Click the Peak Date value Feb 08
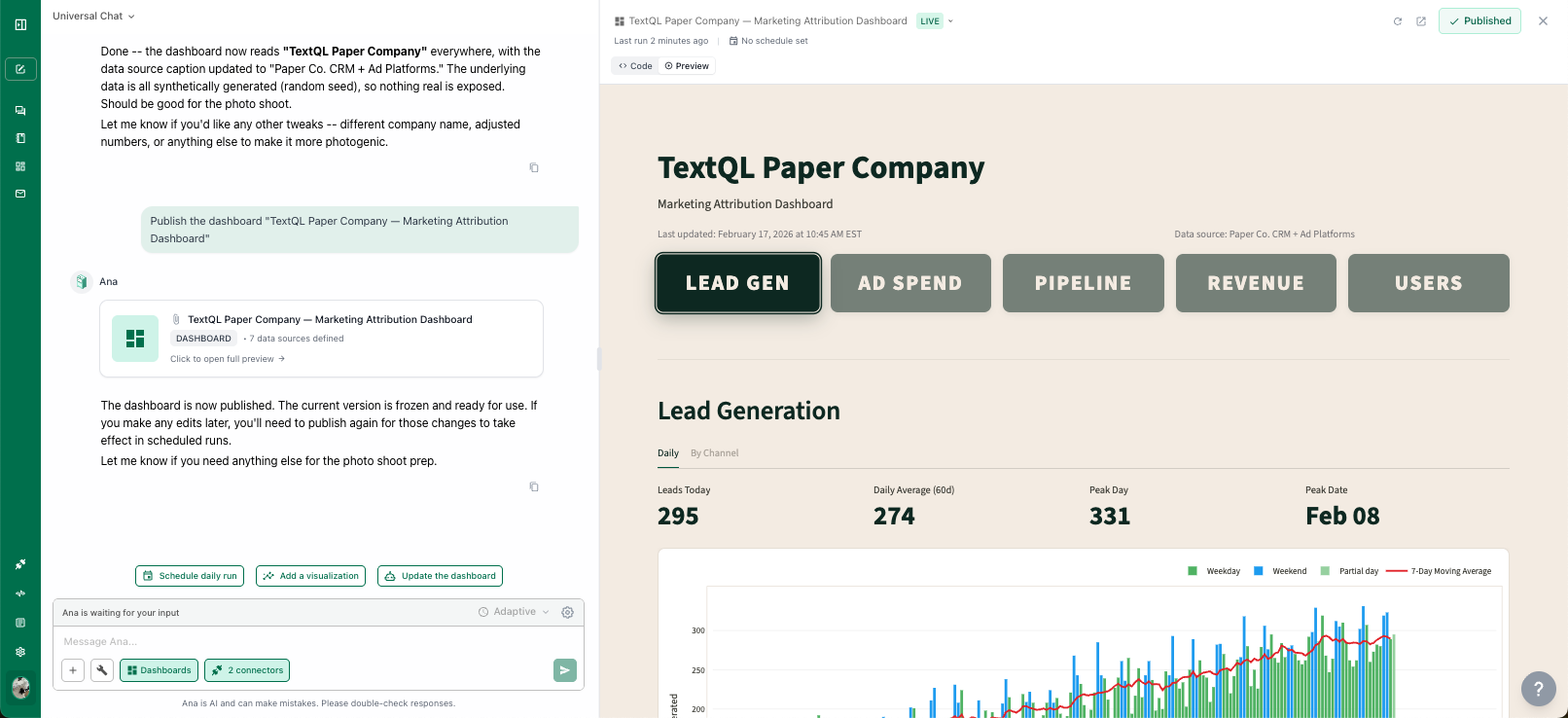 point(1342,517)
